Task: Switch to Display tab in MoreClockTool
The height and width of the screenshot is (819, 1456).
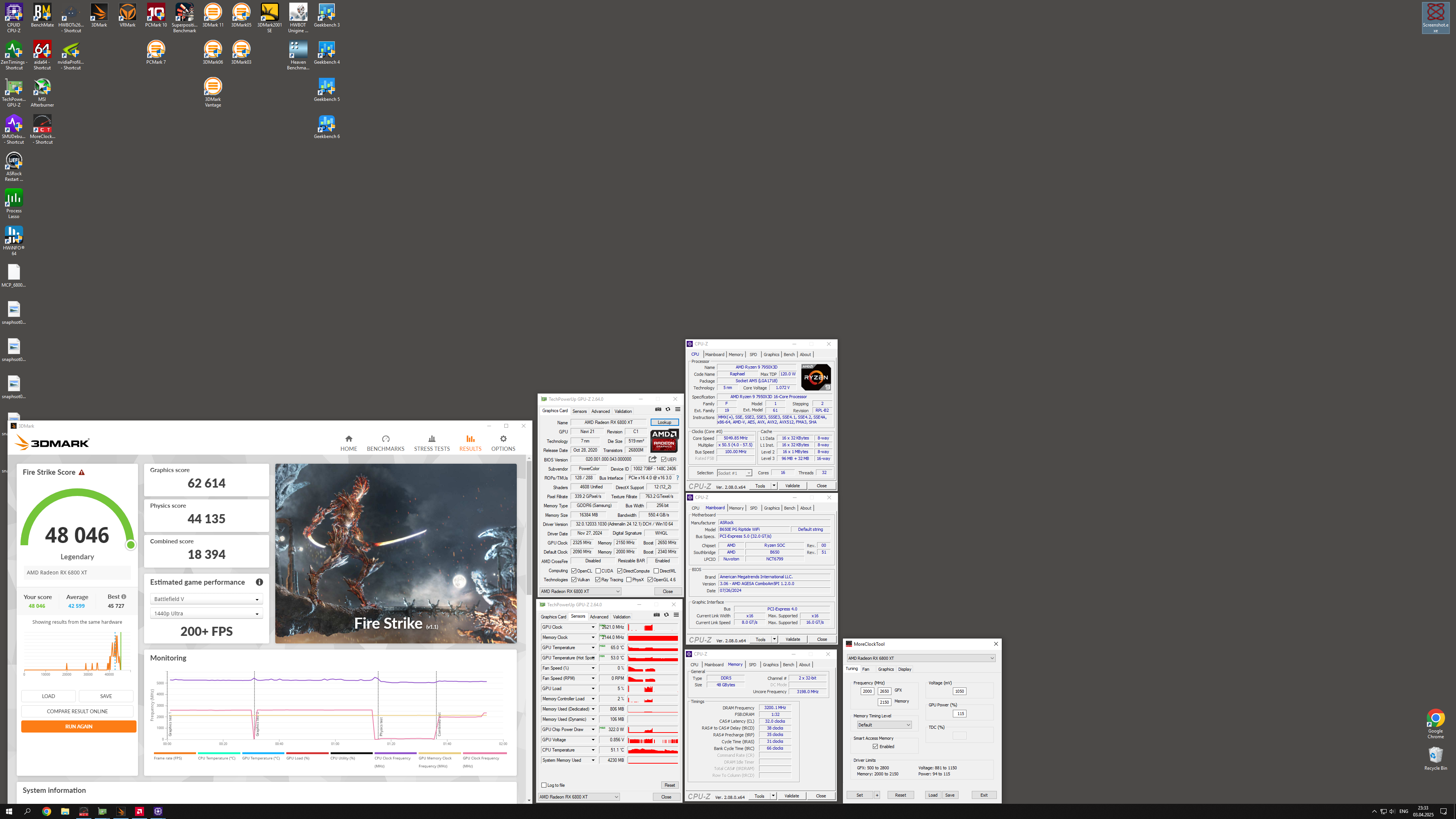Action: (904, 669)
